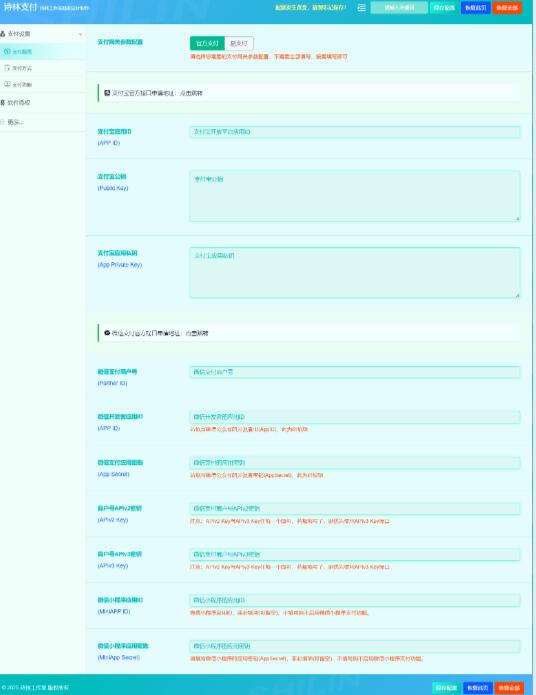Click the software authorization sidebar icon
Screen dimensions: 536x695
[x=3, y=102]
